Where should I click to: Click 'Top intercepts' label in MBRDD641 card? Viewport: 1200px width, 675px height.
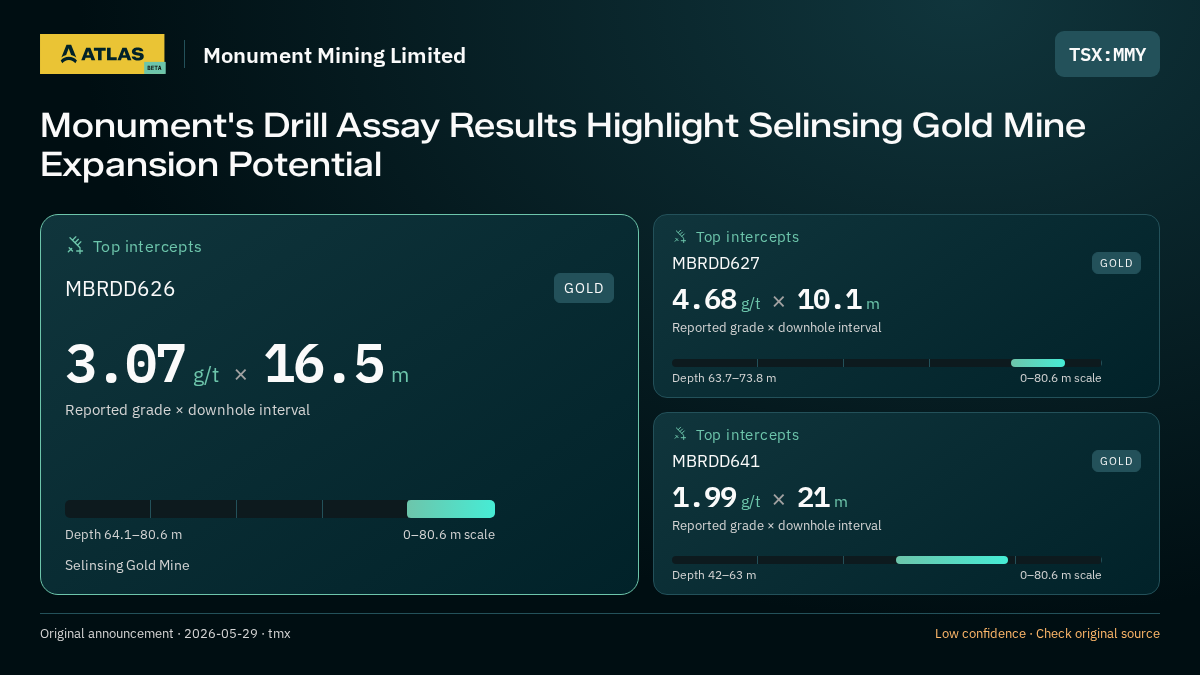click(747, 435)
